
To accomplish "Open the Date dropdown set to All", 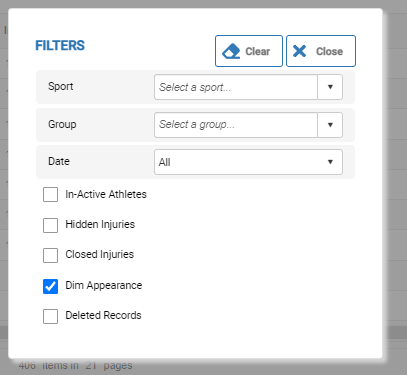I will [x=248, y=162].
